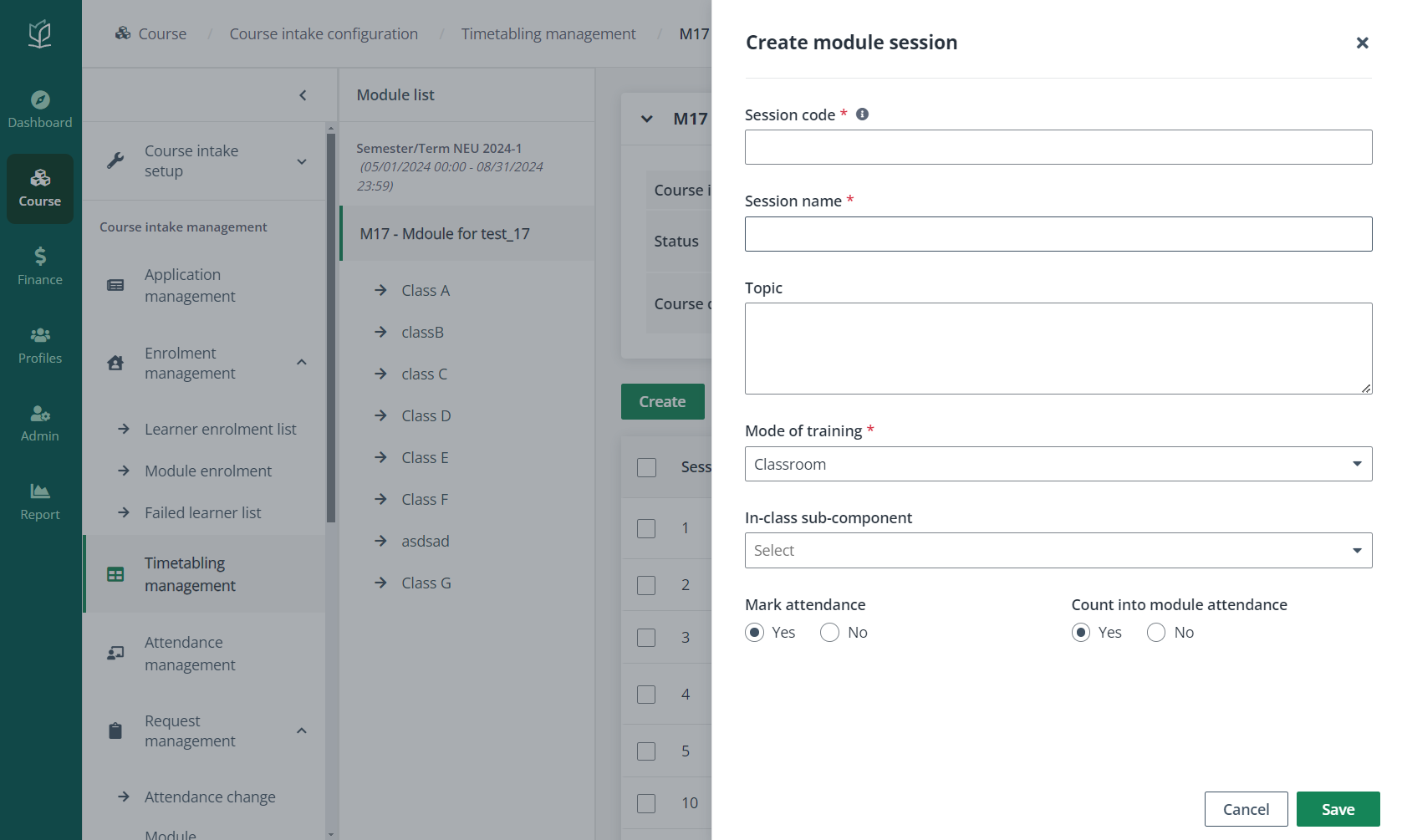Click arrow icon beside Class A
The width and height of the screenshot is (1402, 840).
[x=381, y=290]
